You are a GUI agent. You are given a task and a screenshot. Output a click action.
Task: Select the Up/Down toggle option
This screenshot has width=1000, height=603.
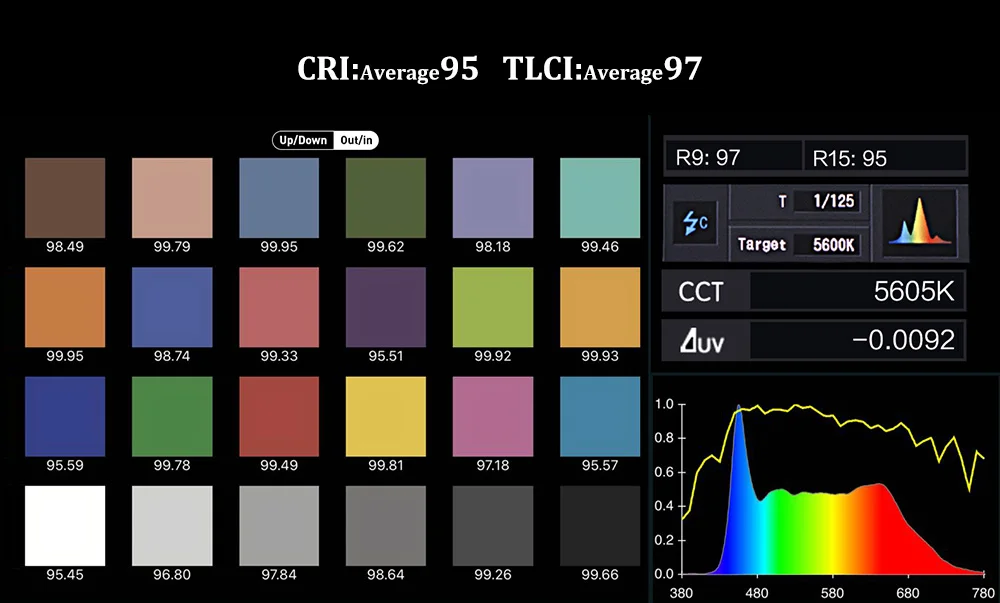click(x=303, y=140)
